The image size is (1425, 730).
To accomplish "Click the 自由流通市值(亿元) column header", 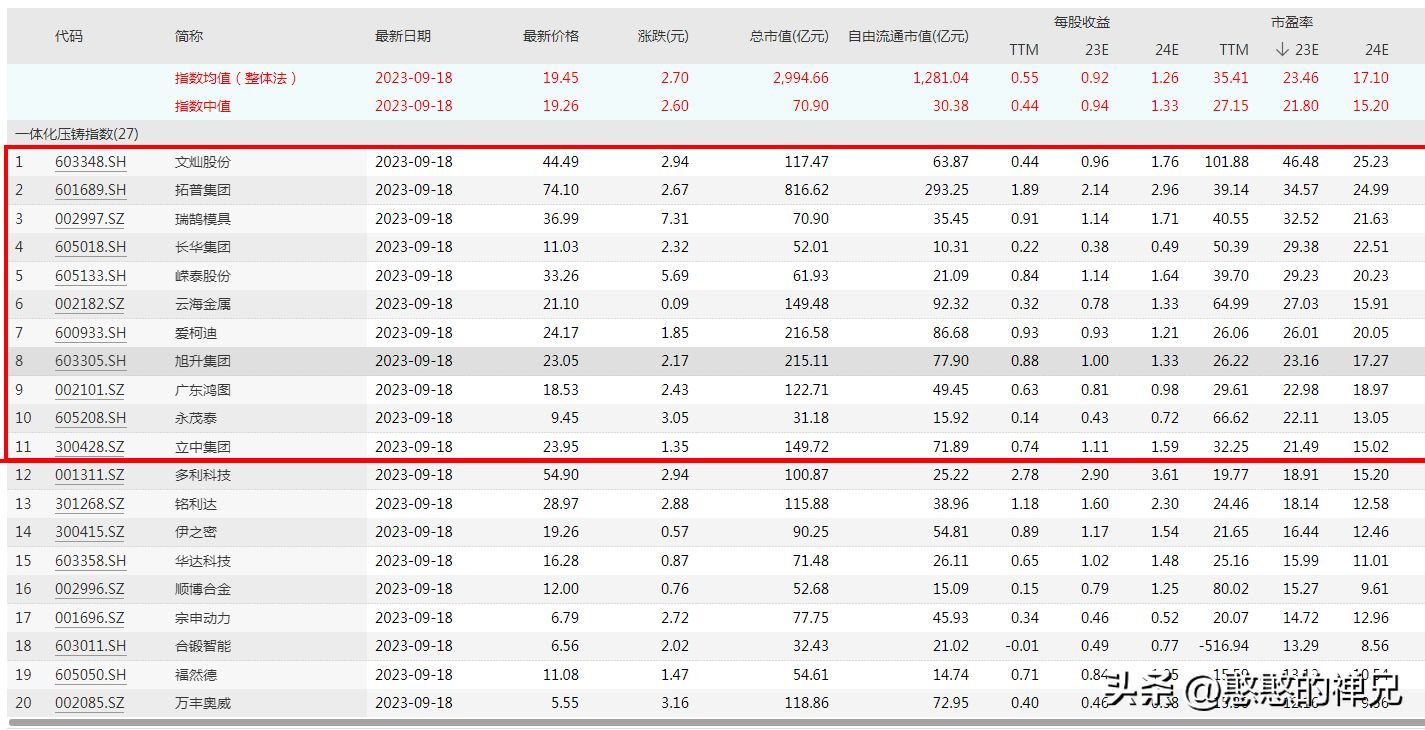I will (x=908, y=36).
